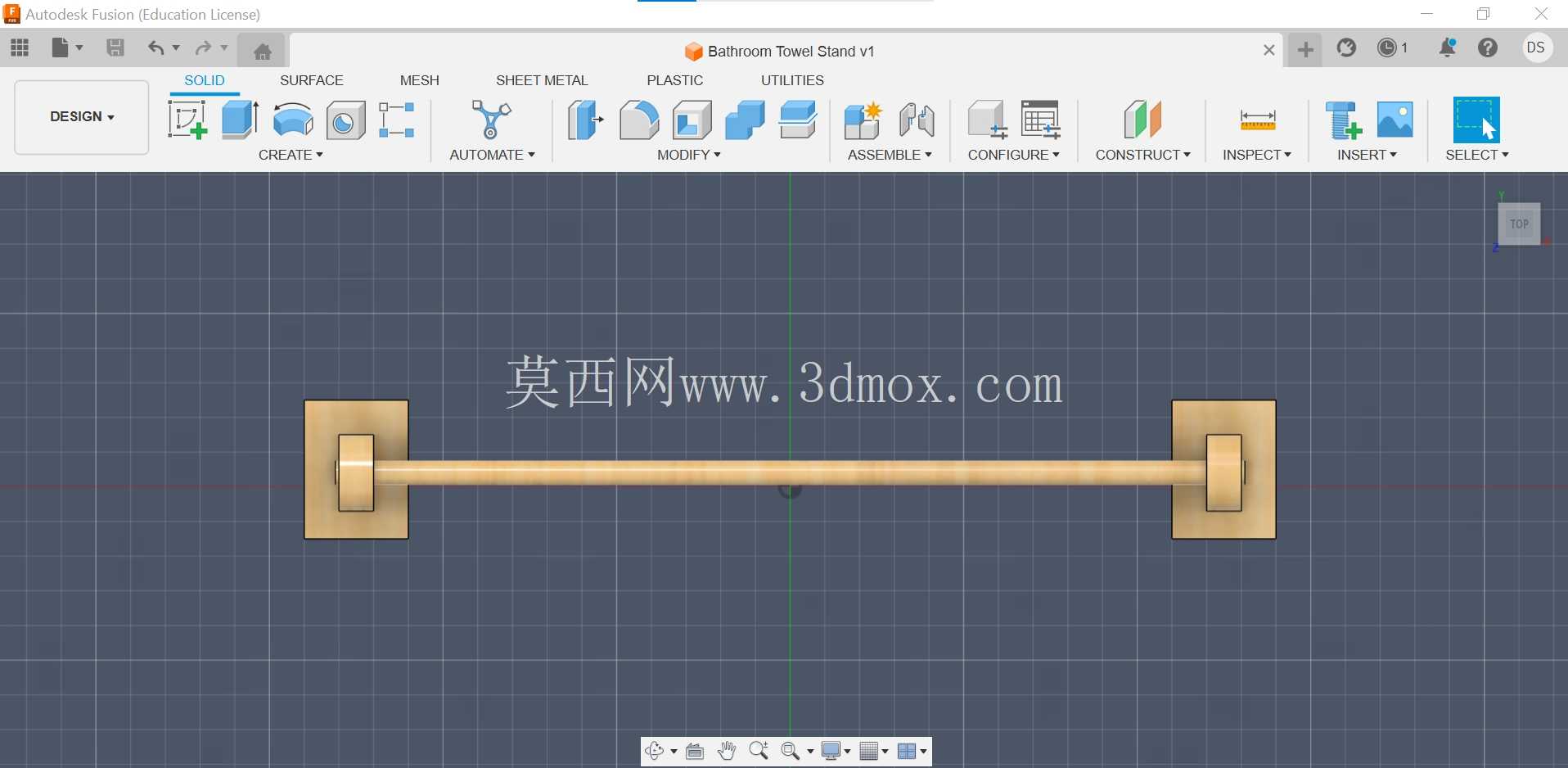Select the towel rod body

(790, 472)
